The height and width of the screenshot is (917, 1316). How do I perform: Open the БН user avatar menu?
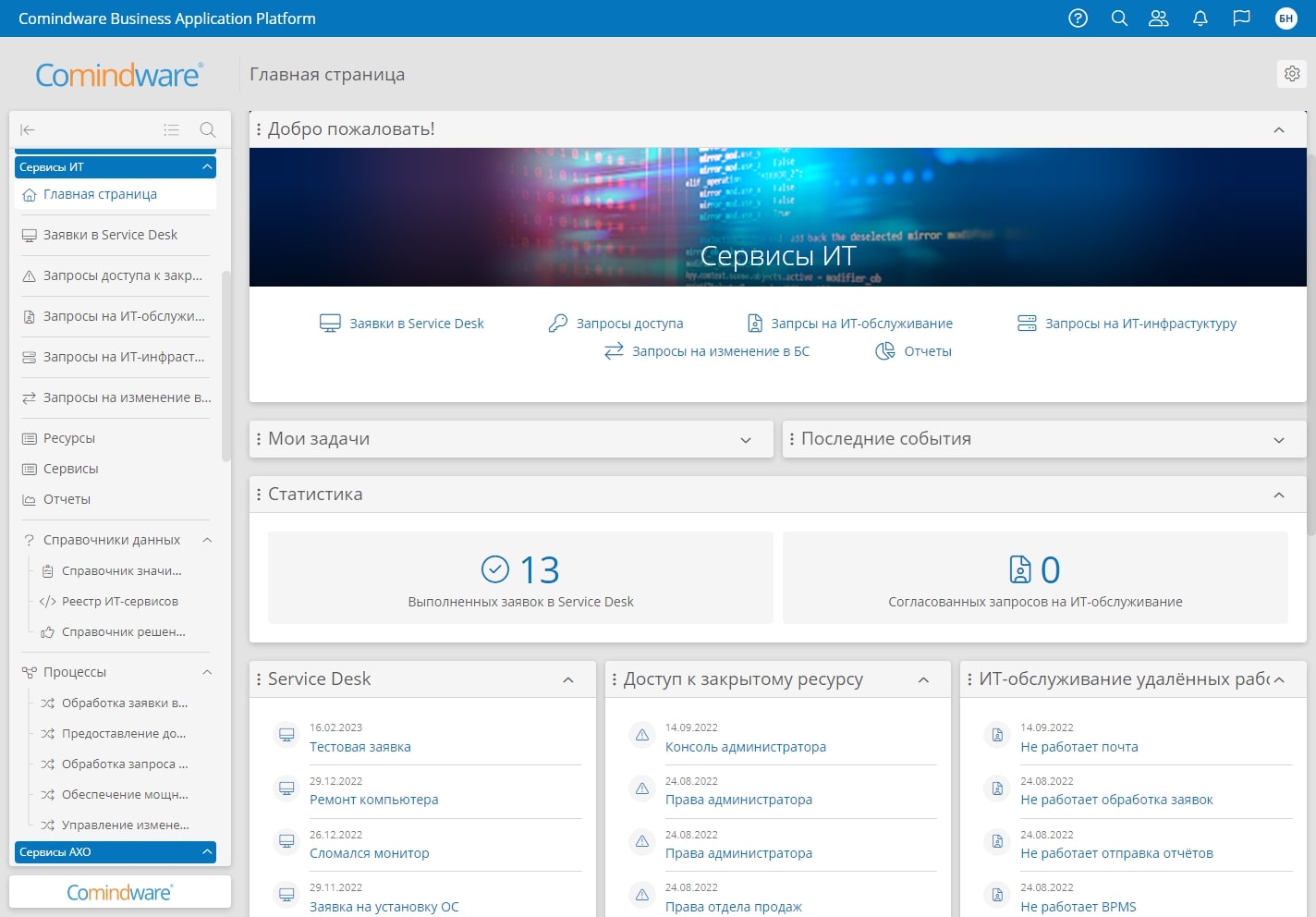pyautogui.click(x=1286, y=18)
